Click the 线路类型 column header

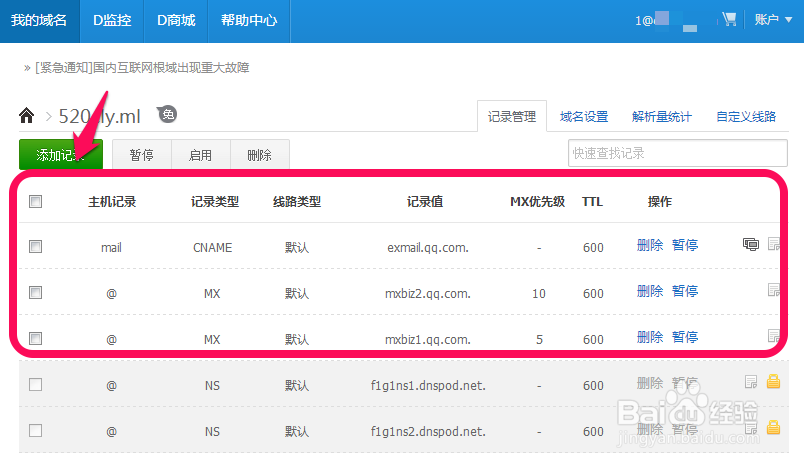tap(297, 201)
